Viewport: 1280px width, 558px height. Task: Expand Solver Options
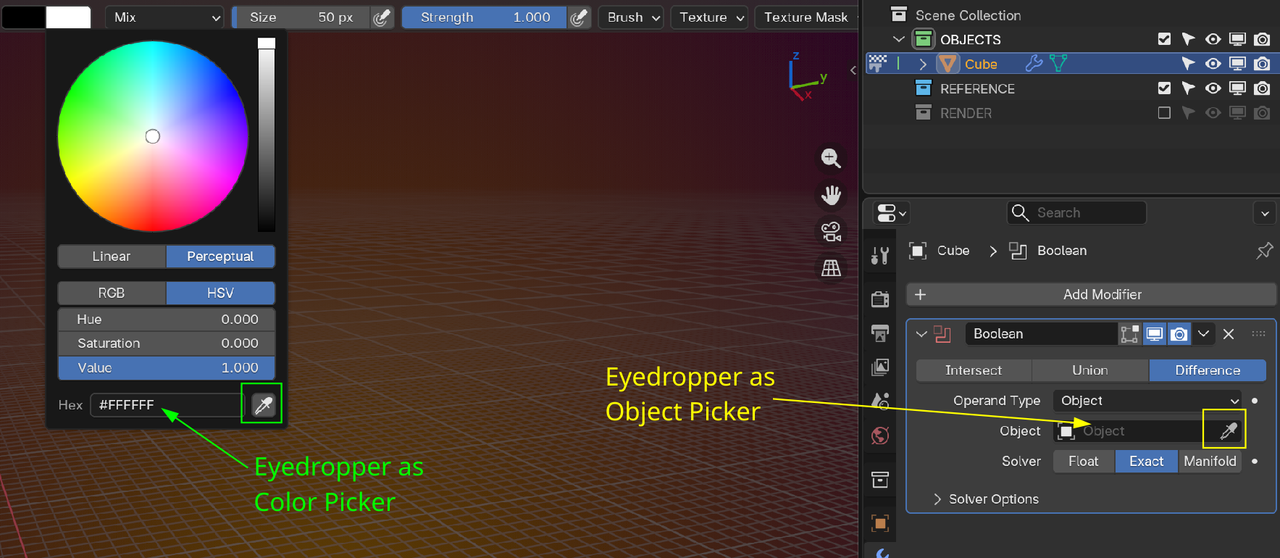(986, 499)
